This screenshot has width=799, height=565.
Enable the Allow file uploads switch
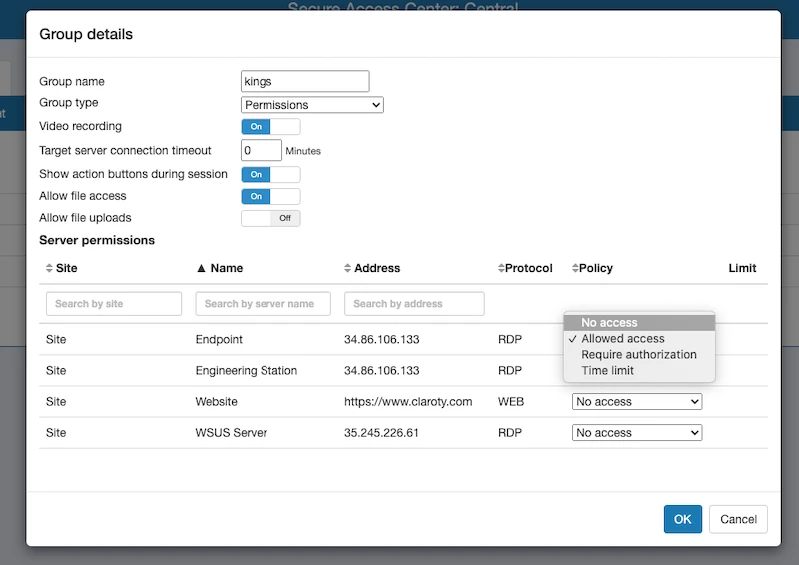pyautogui.click(x=270, y=218)
